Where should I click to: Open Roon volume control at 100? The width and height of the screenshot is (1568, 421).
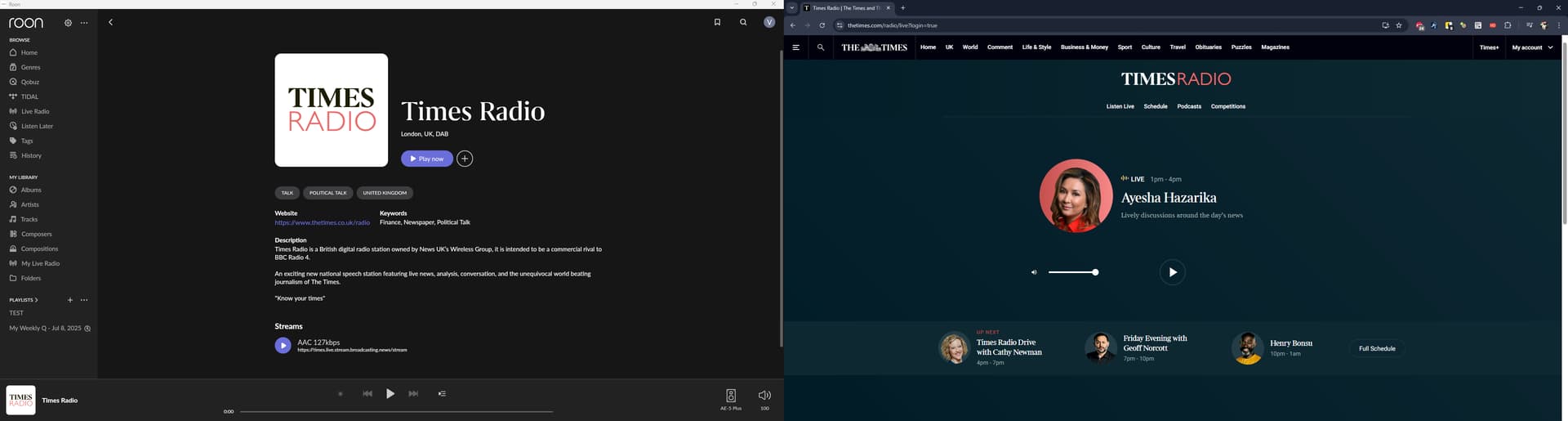tap(764, 396)
